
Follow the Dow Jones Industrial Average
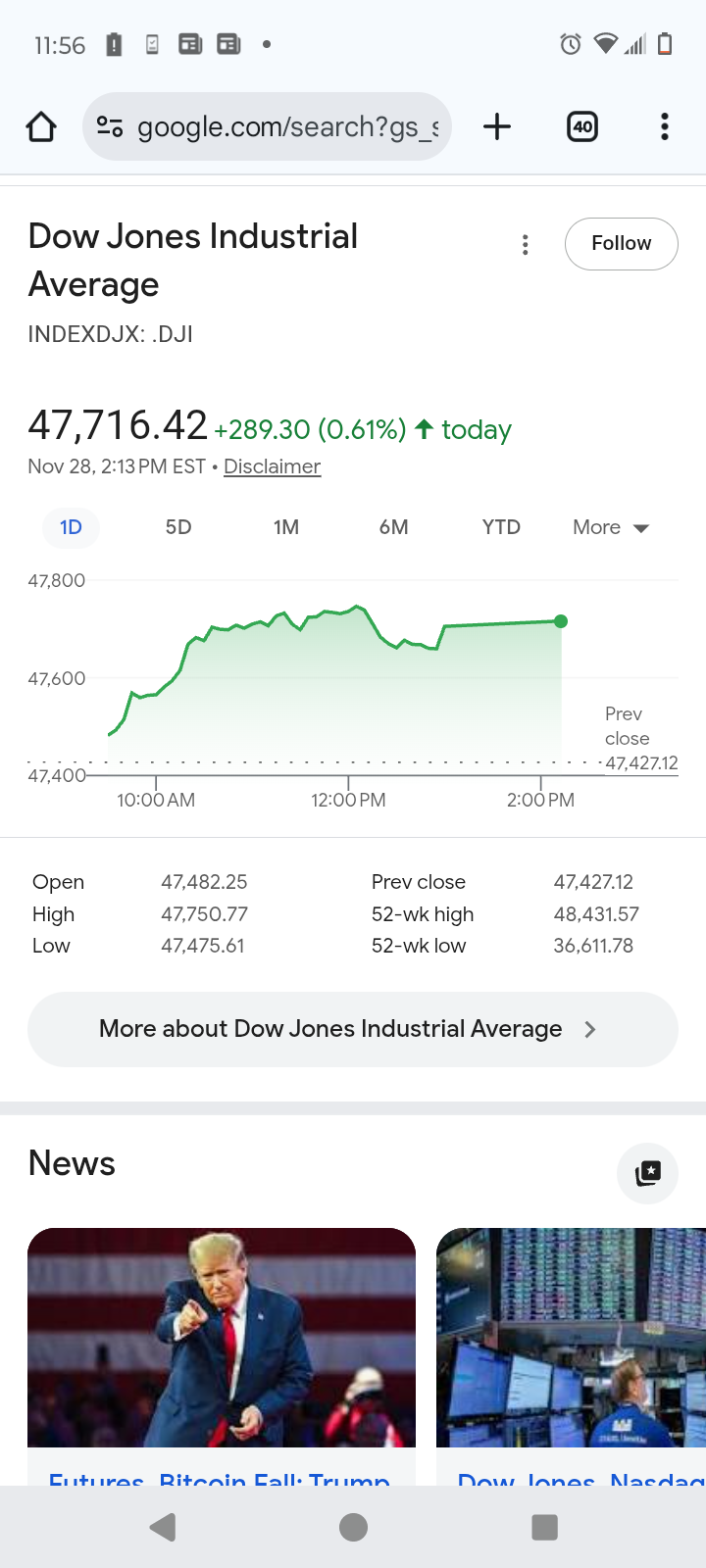click(x=621, y=244)
